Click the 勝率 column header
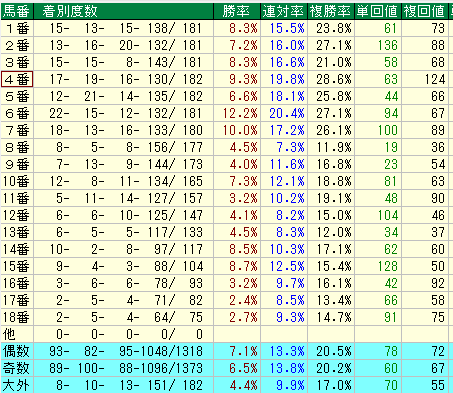The height and width of the screenshot is (393, 453). [x=236, y=11]
